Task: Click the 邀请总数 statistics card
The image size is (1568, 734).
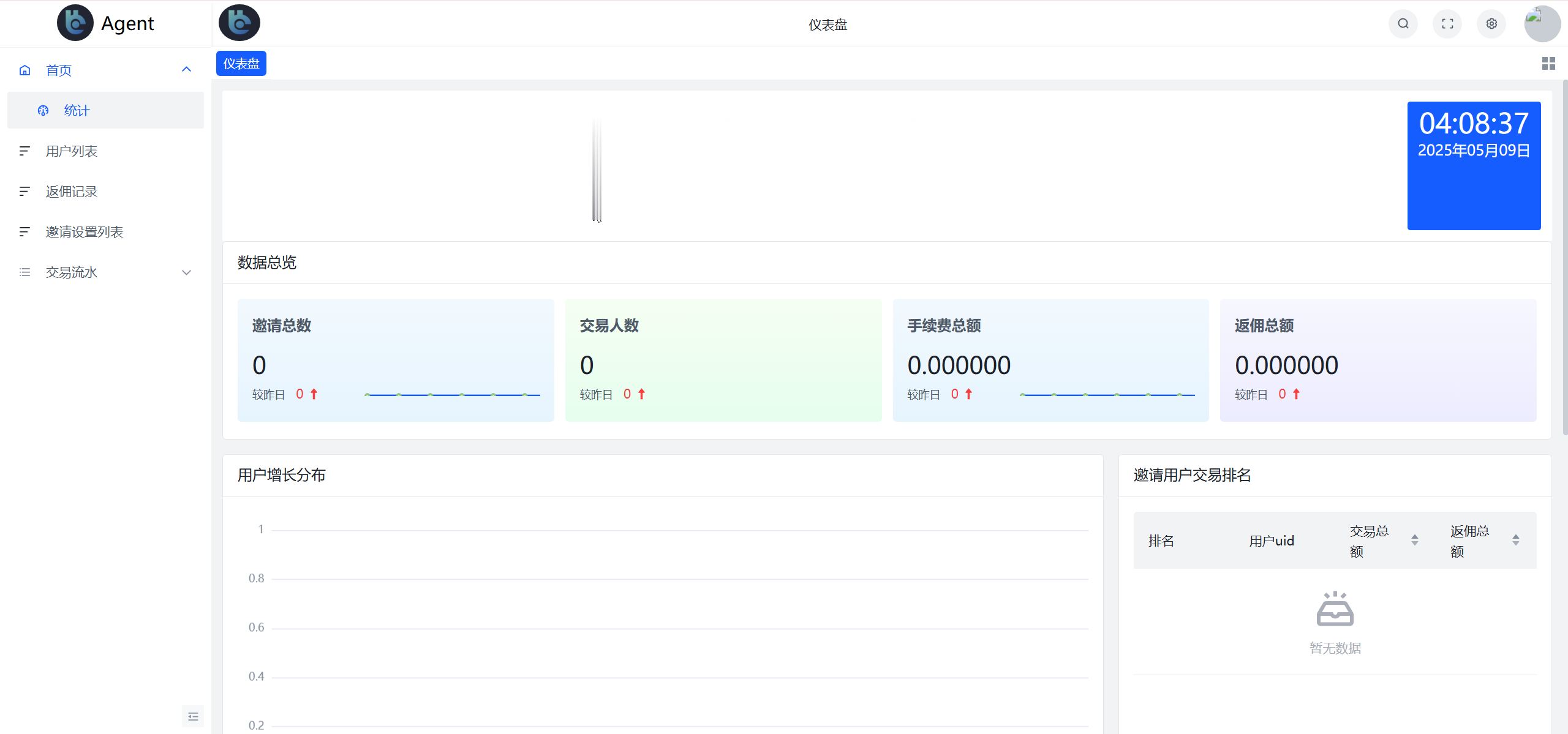Action: click(x=395, y=360)
